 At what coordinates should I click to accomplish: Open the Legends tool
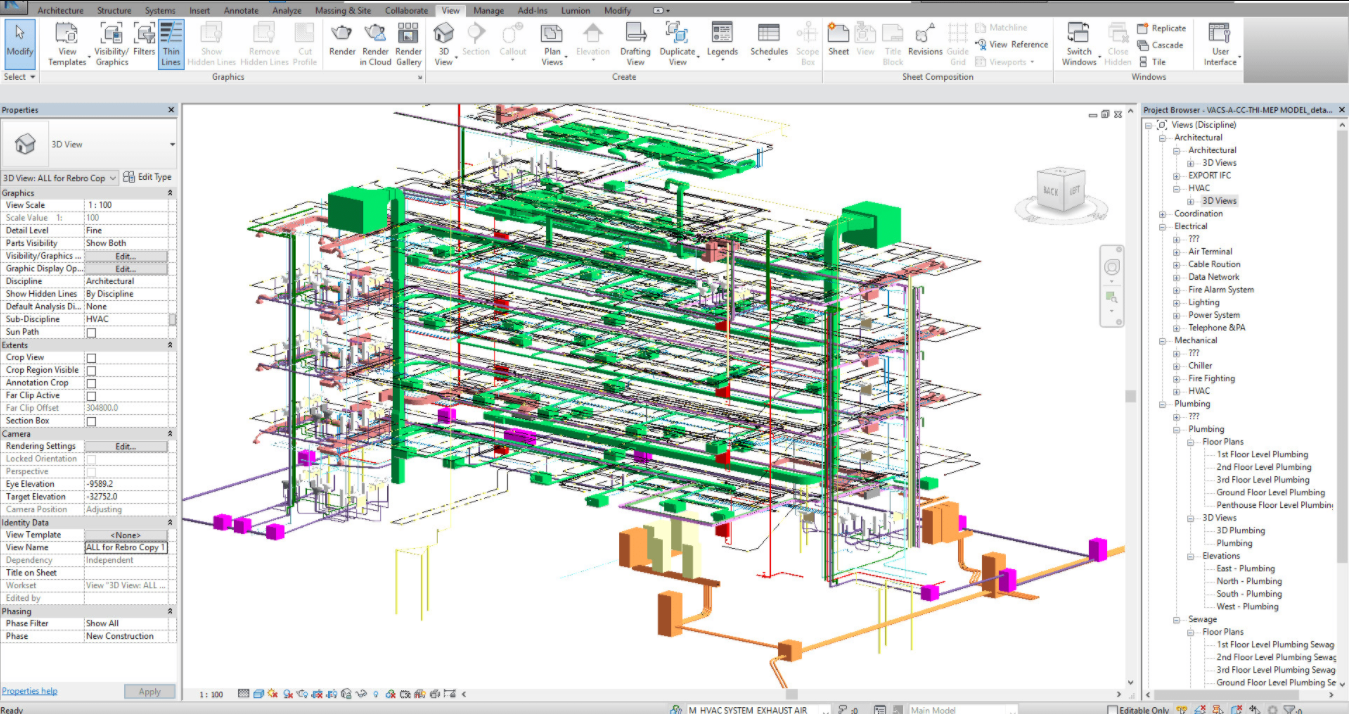[722, 40]
